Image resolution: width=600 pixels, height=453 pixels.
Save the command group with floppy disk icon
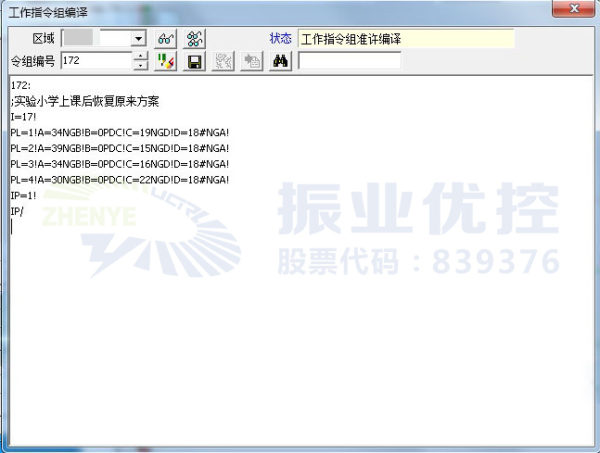(196, 61)
